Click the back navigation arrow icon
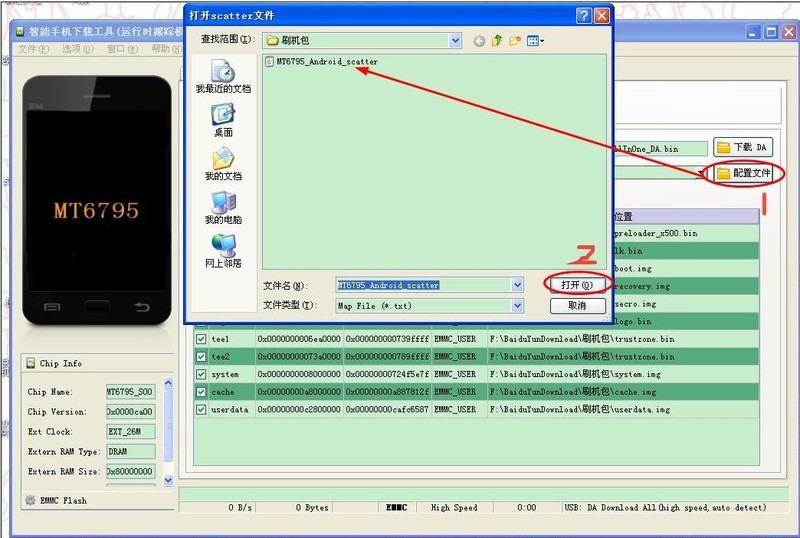The height and width of the screenshot is (538, 800). [479, 41]
